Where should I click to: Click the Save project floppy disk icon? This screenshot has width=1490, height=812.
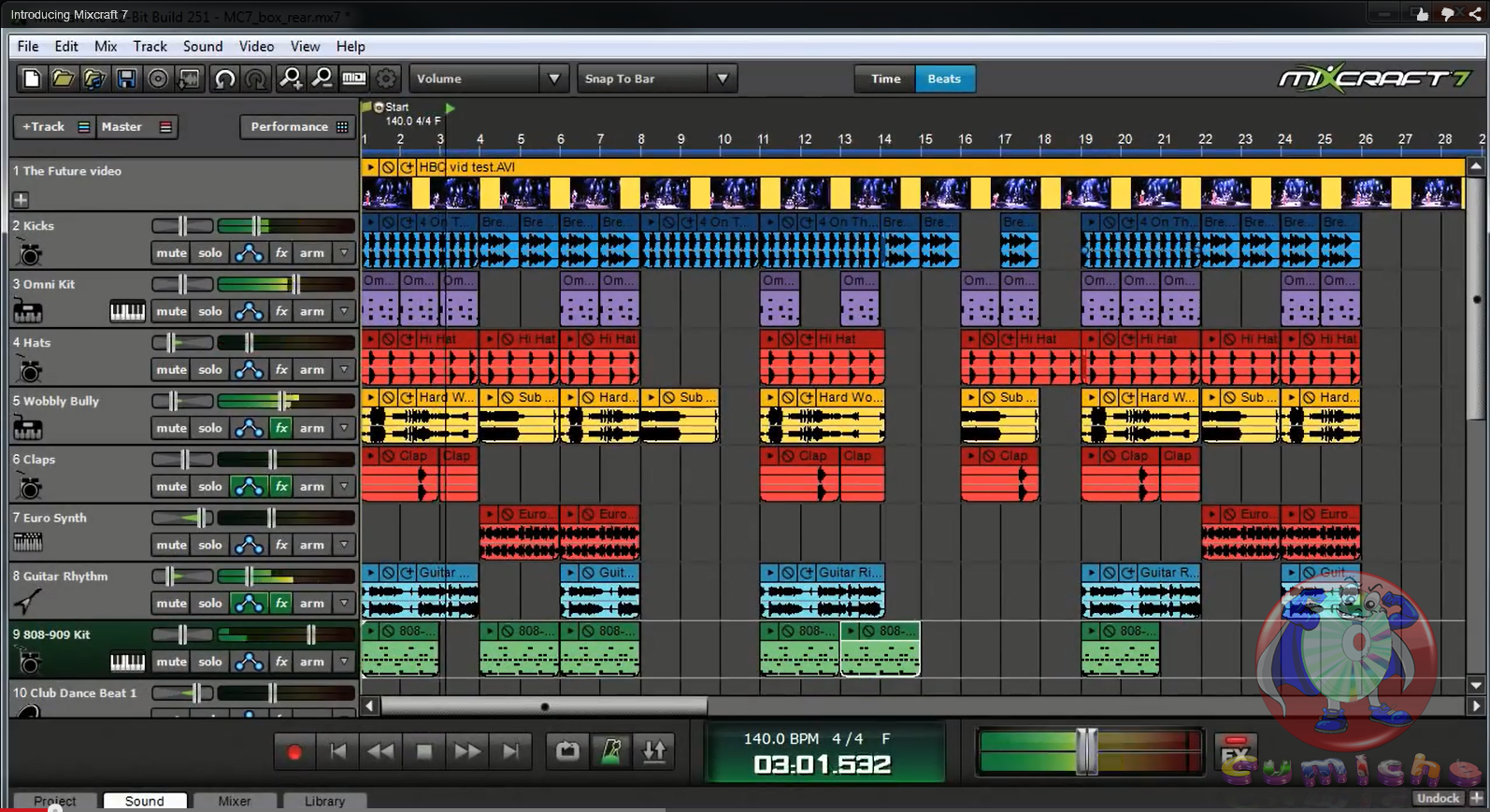tap(126, 78)
